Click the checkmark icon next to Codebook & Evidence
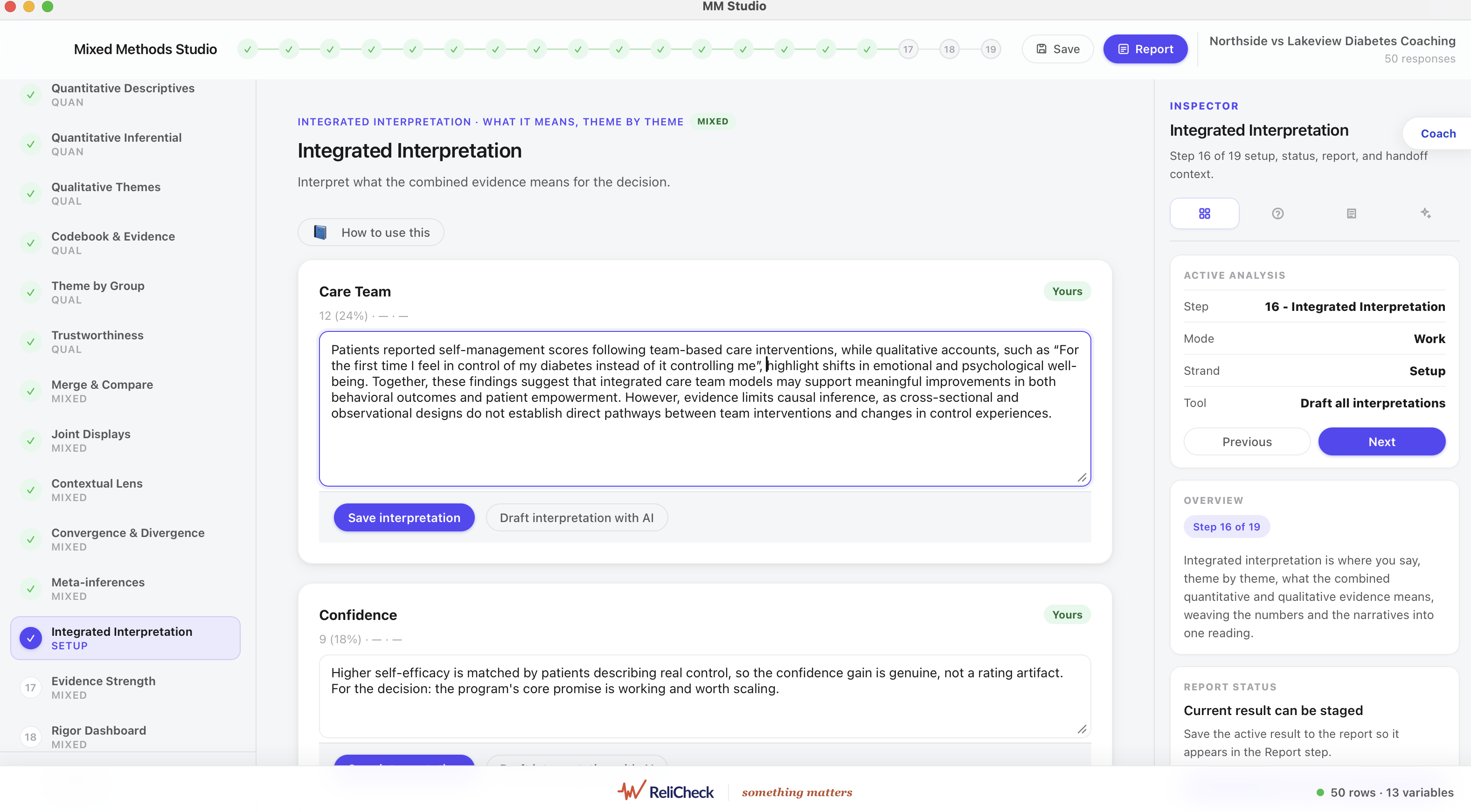Image resolution: width=1471 pixels, height=812 pixels. tap(31, 243)
